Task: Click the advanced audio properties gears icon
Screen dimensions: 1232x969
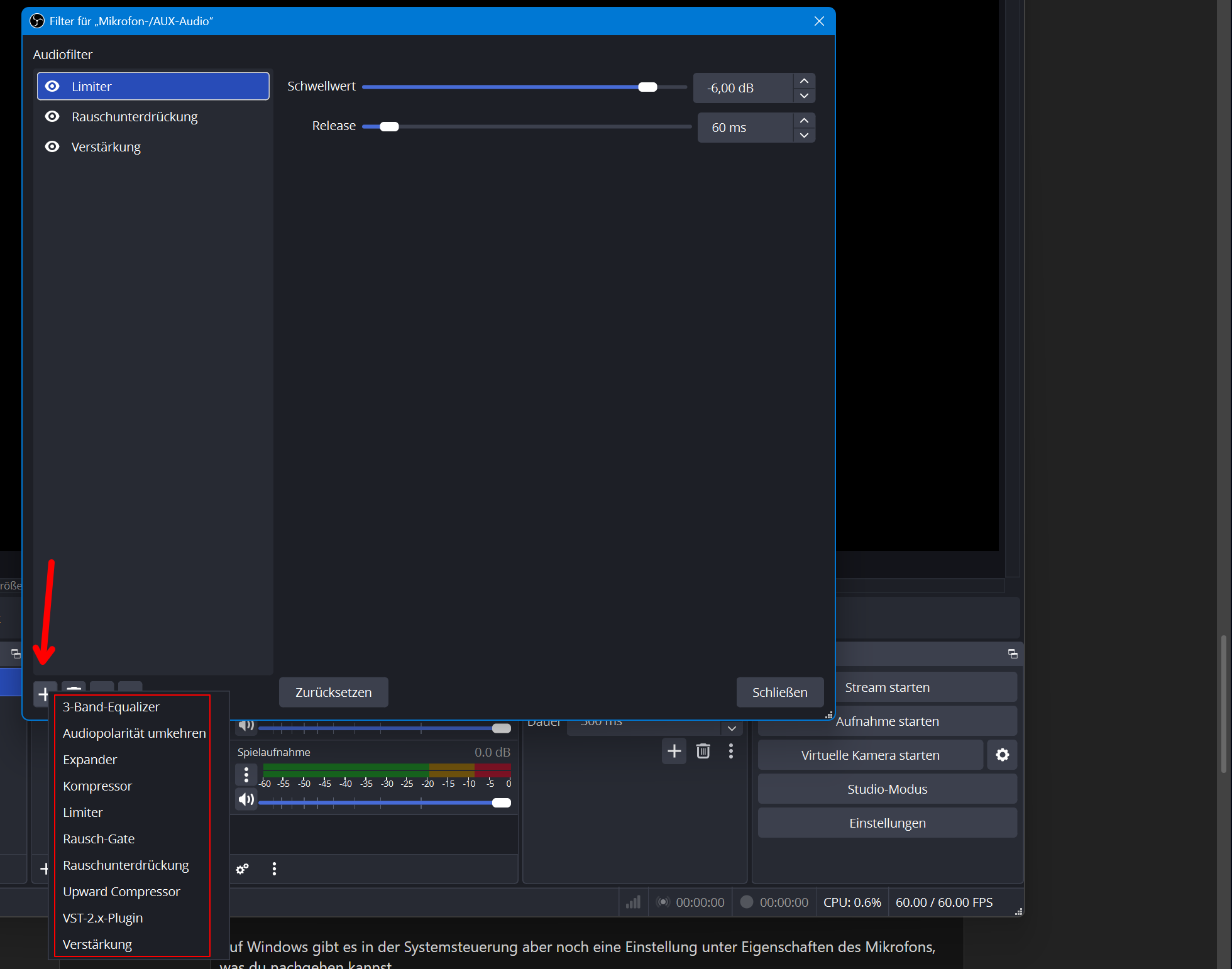Action: [x=242, y=869]
